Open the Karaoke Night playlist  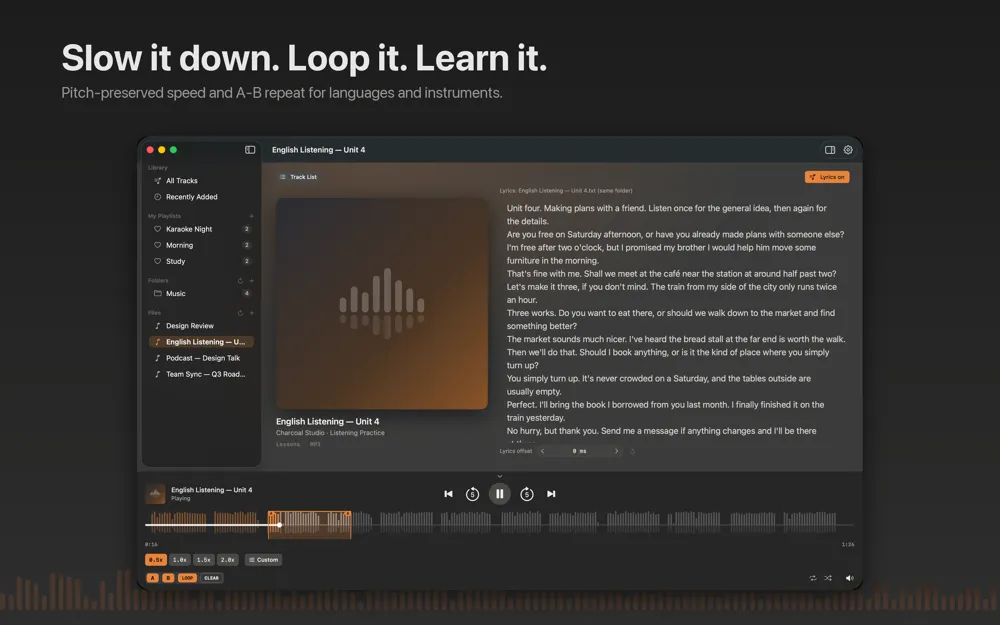pos(201,229)
